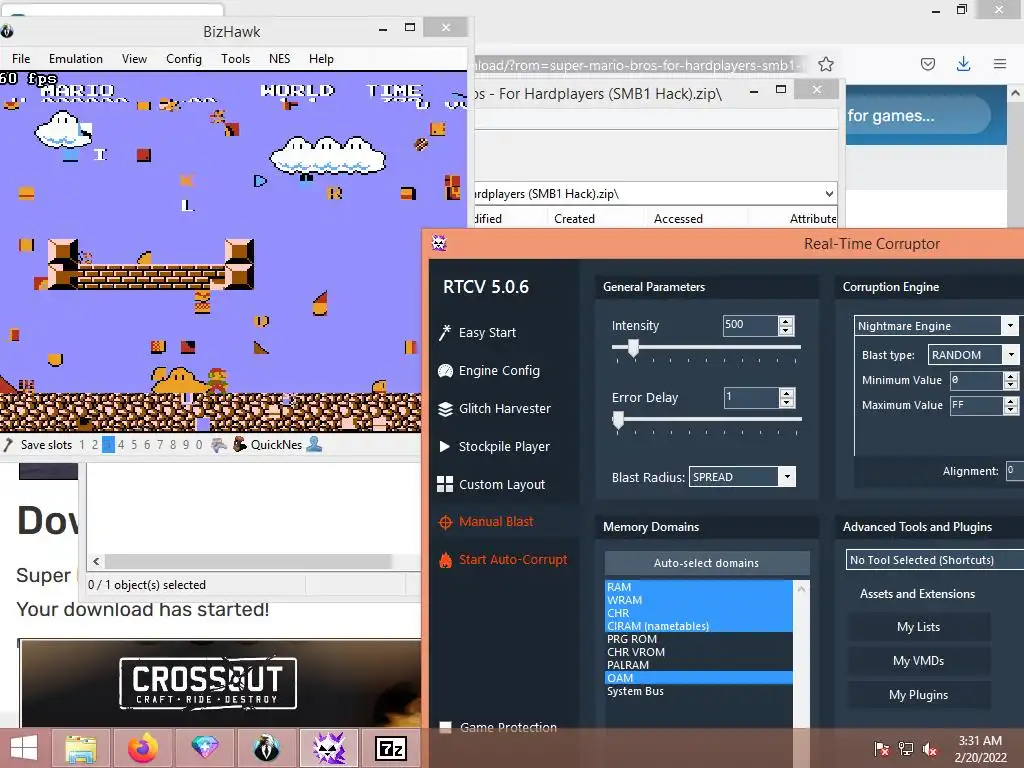The width and height of the screenshot is (1024, 768).
Task: Open the Windows Start button
Action: point(24,748)
